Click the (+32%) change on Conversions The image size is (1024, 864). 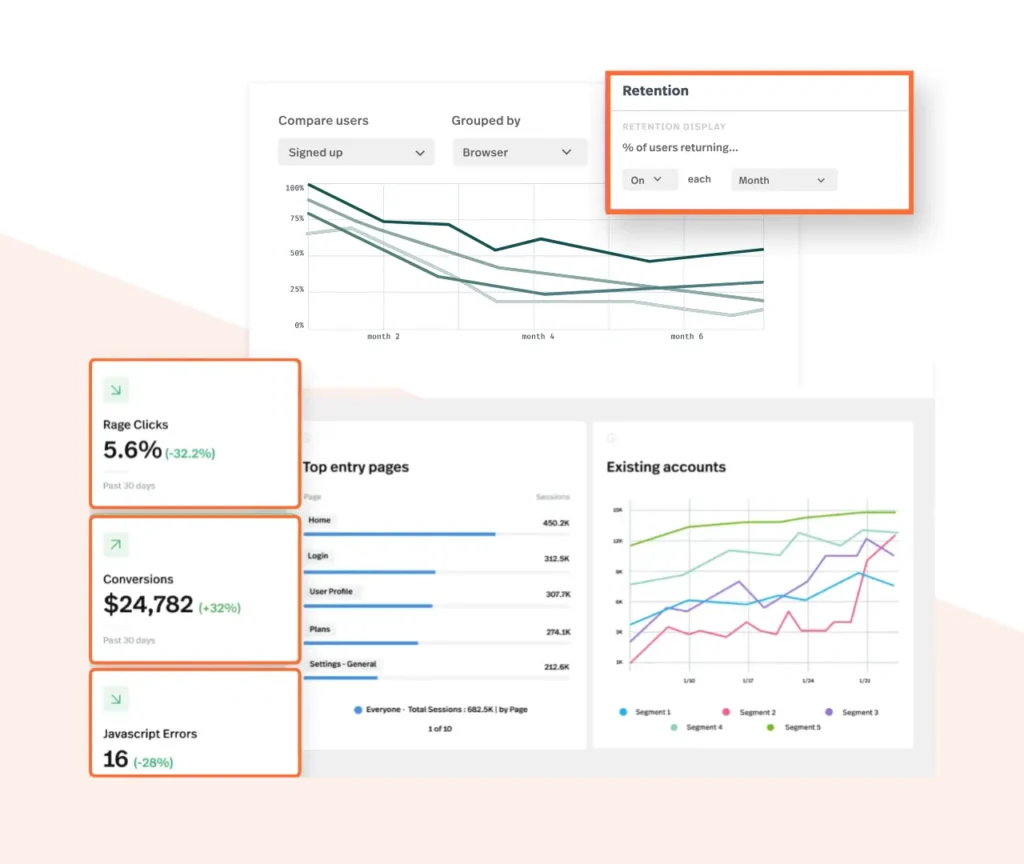point(219,608)
